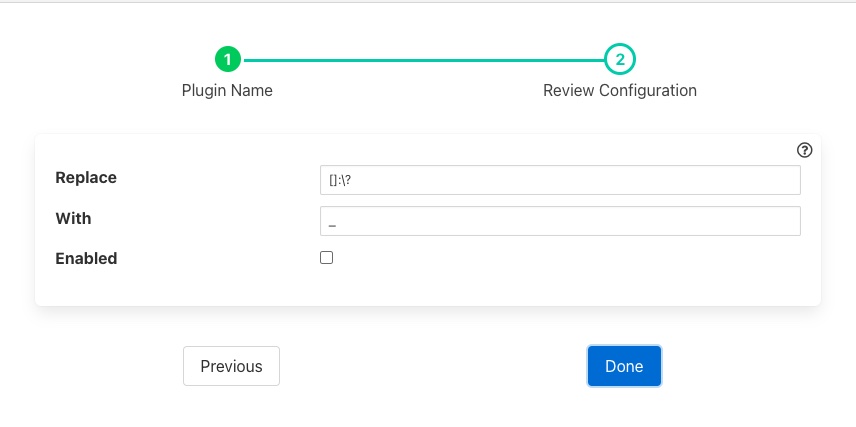Click the green step 1 circle
Screen dimensions: 856x427
[x=227, y=60]
